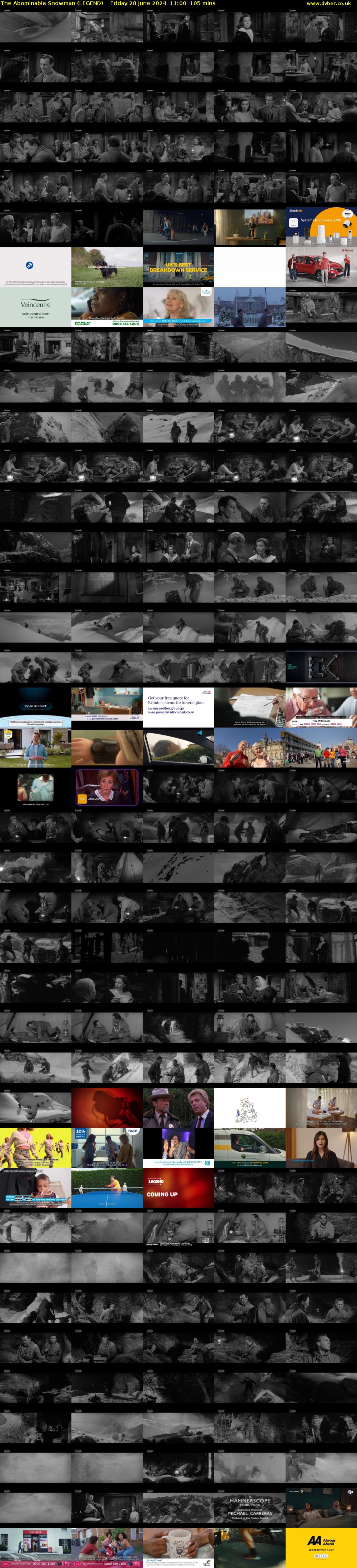Select the table tennis advert thumbnail
This screenshot has width=357, height=1568.
point(107,1189)
